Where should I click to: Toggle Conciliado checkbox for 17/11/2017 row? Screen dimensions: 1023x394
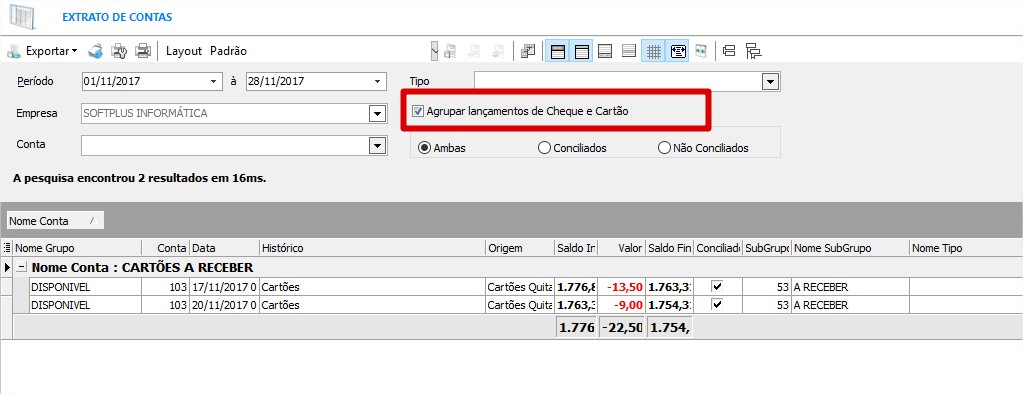(718, 286)
